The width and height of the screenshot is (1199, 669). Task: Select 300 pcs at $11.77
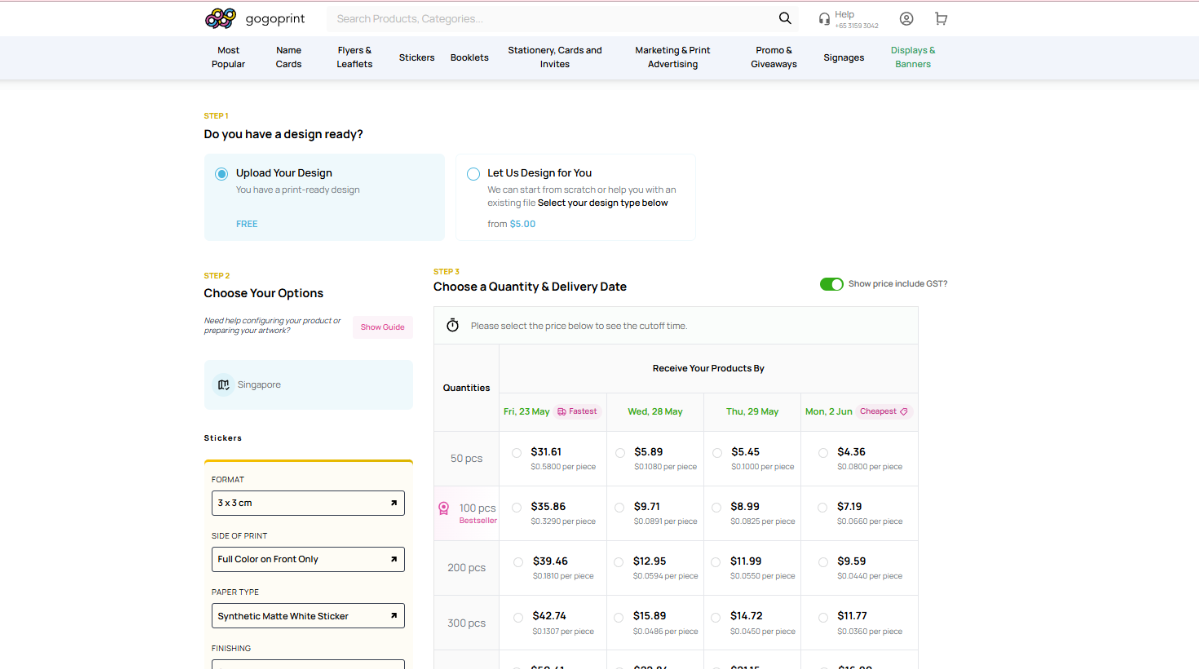[823, 617]
